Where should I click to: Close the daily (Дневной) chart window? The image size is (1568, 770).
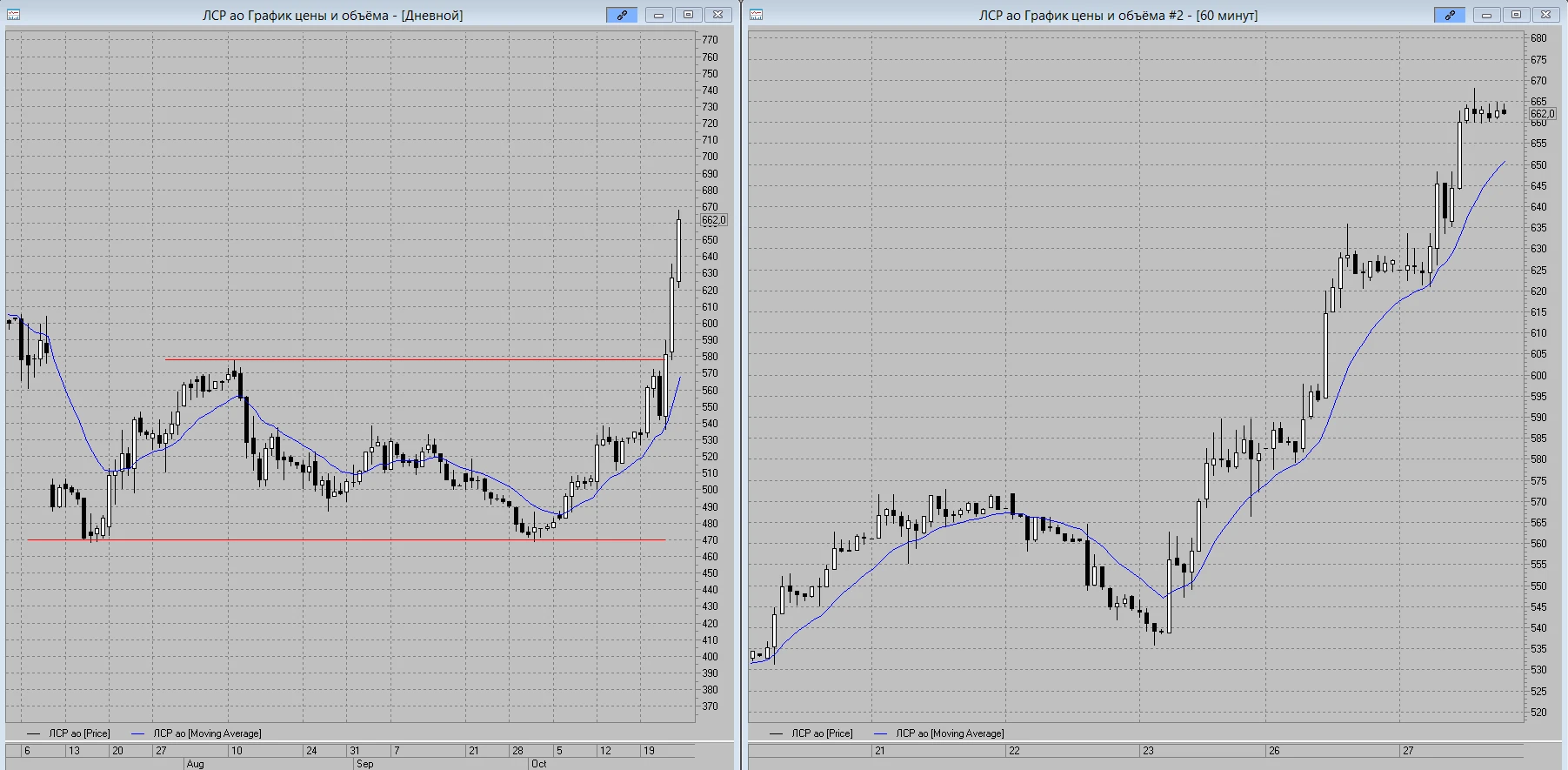(x=717, y=15)
